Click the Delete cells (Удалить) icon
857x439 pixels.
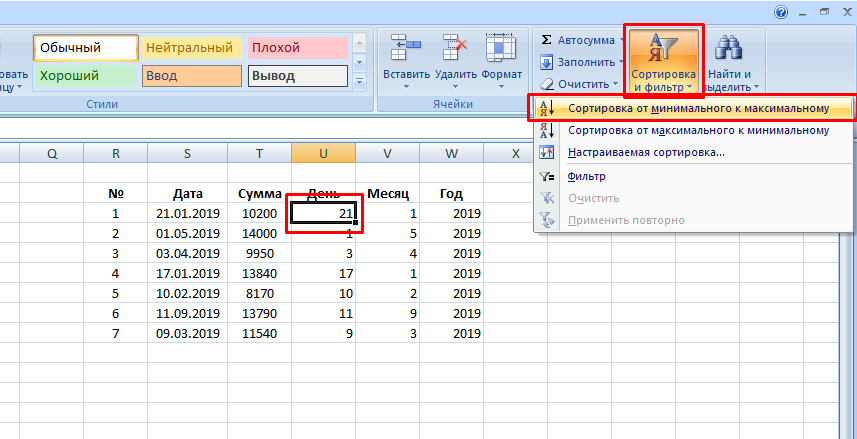click(x=456, y=49)
